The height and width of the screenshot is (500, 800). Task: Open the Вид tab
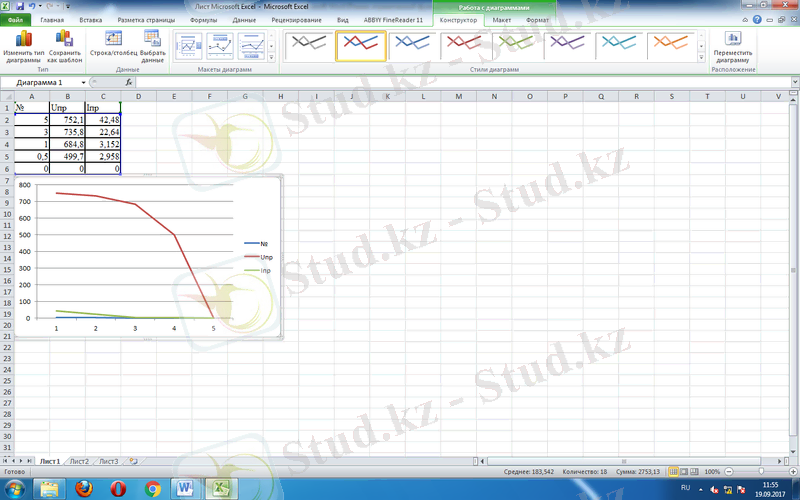tap(342, 20)
